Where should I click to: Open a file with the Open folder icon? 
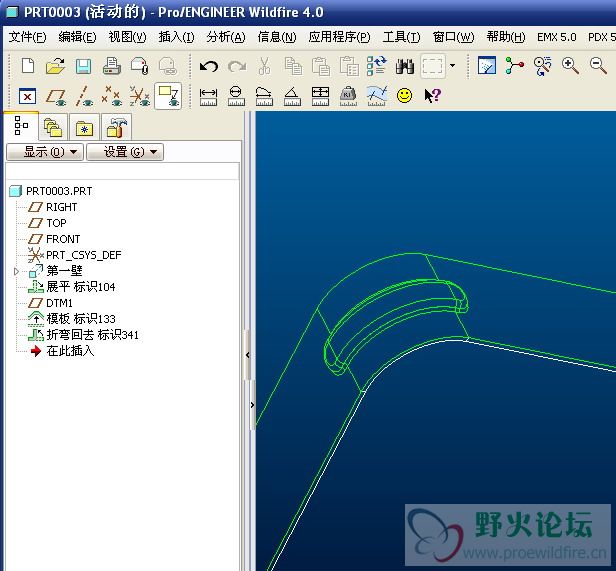55,66
